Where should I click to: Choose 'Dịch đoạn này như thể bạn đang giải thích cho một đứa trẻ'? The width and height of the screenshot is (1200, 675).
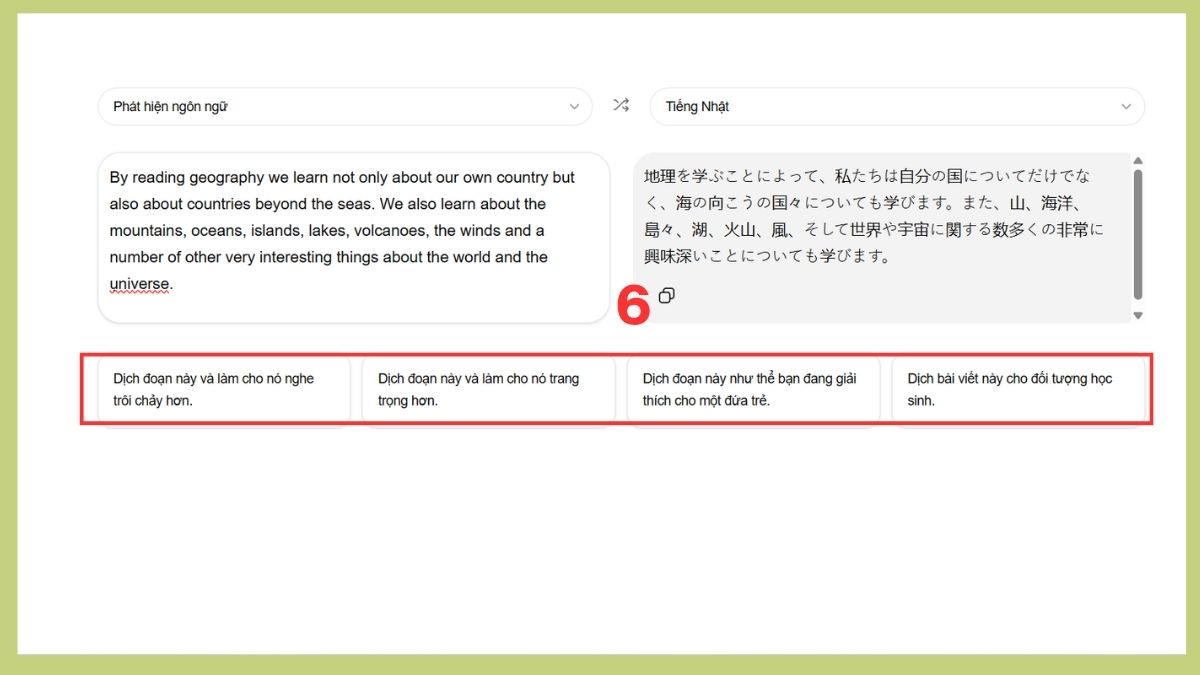pyautogui.click(x=754, y=390)
